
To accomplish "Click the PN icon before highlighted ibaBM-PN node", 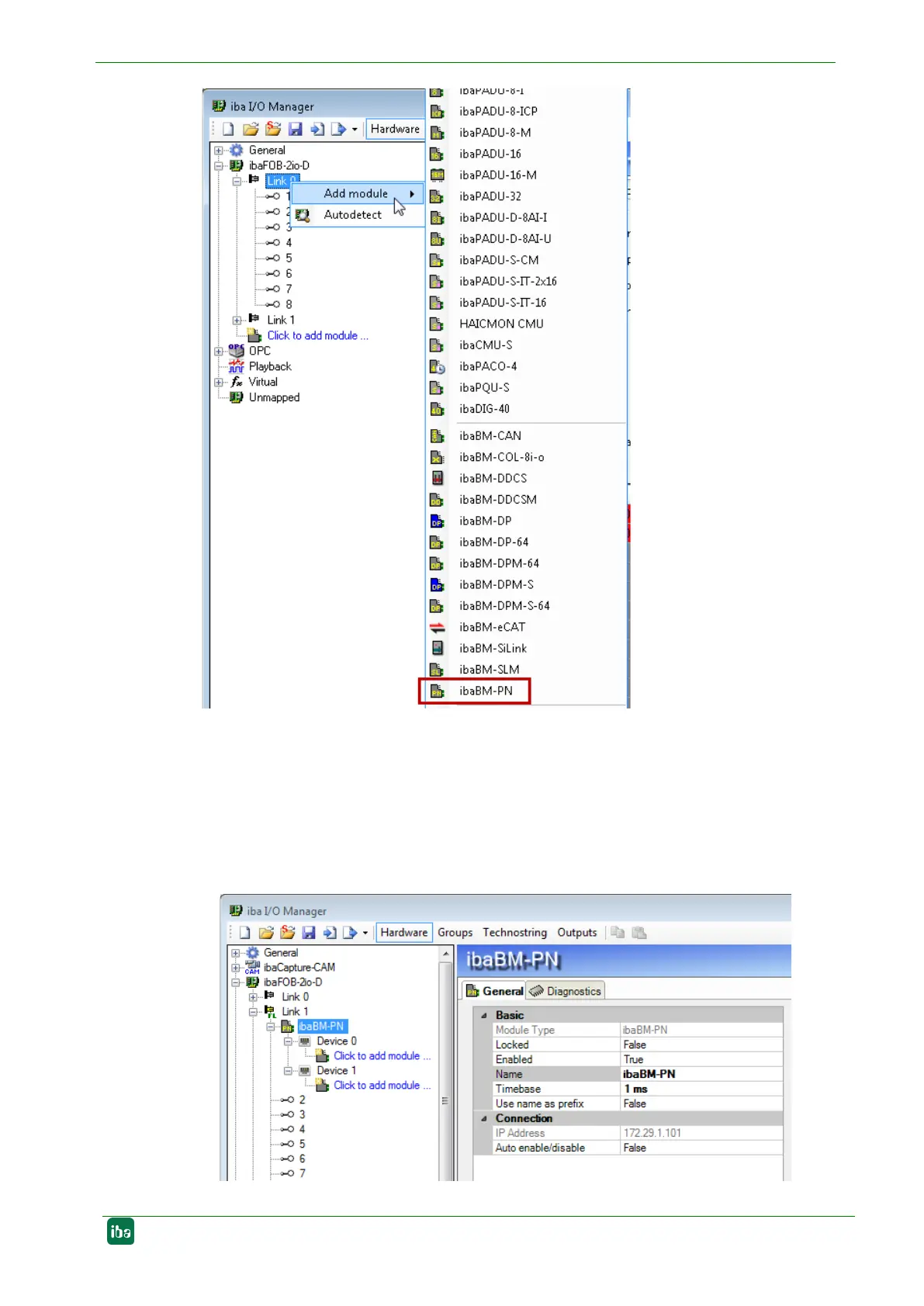I will coord(288,1027).
